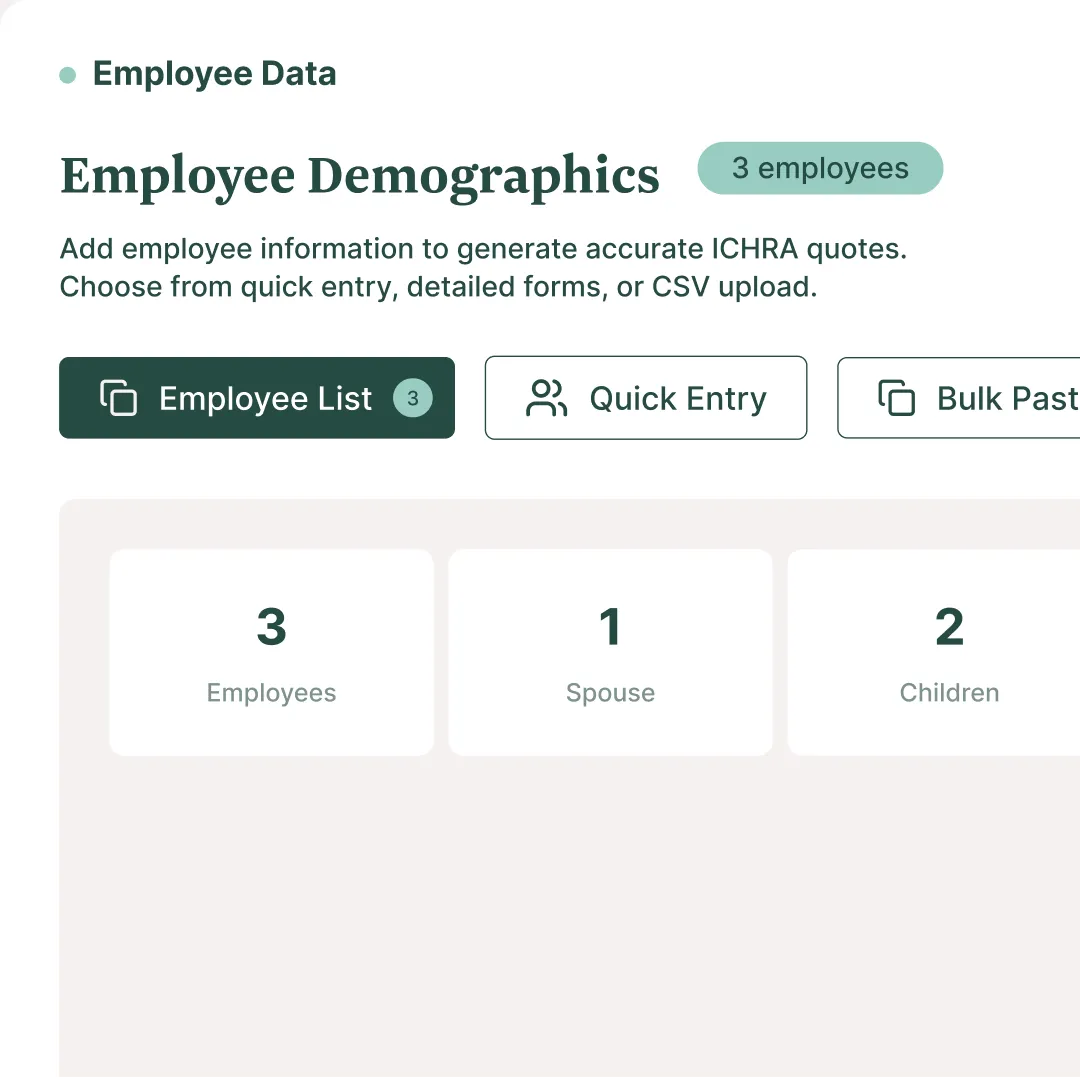Select the stacked-squares icon in Bulk Paste button
The height and width of the screenshot is (1077, 1080).
(x=898, y=397)
